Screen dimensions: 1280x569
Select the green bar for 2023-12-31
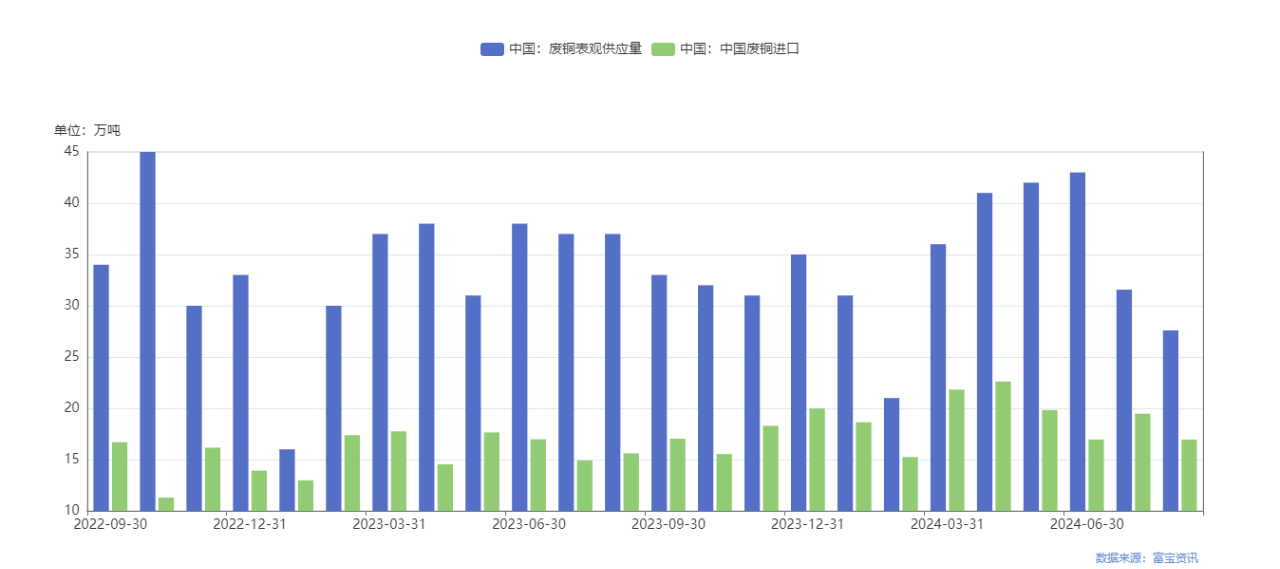click(817, 459)
